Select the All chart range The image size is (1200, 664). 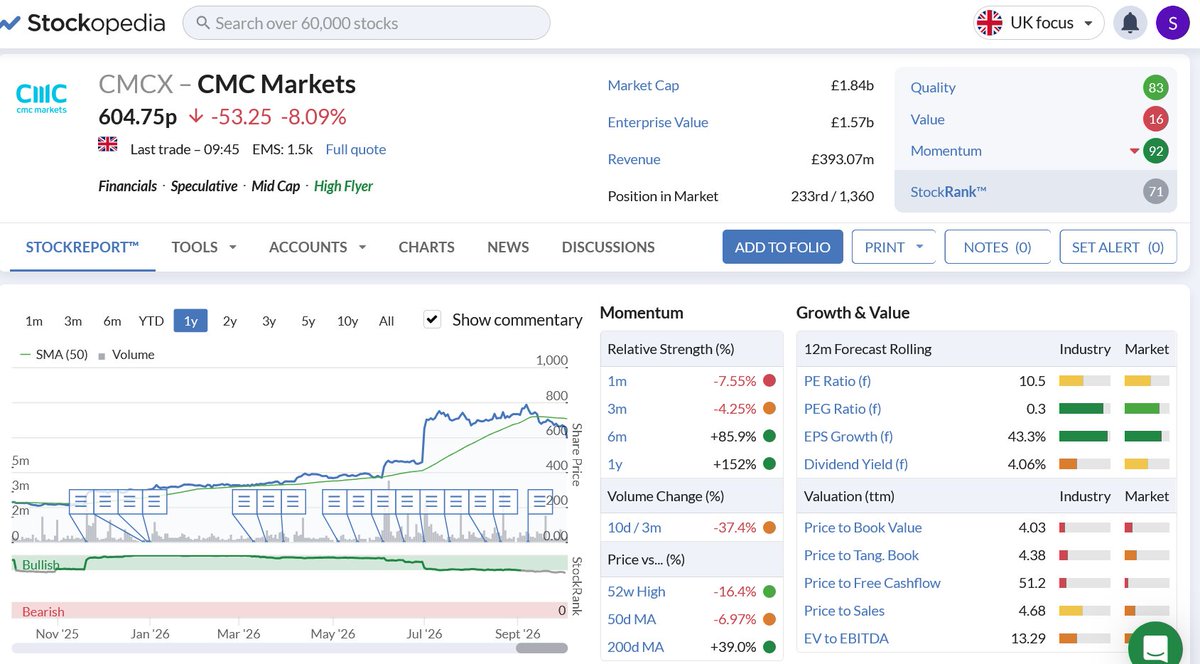(387, 321)
